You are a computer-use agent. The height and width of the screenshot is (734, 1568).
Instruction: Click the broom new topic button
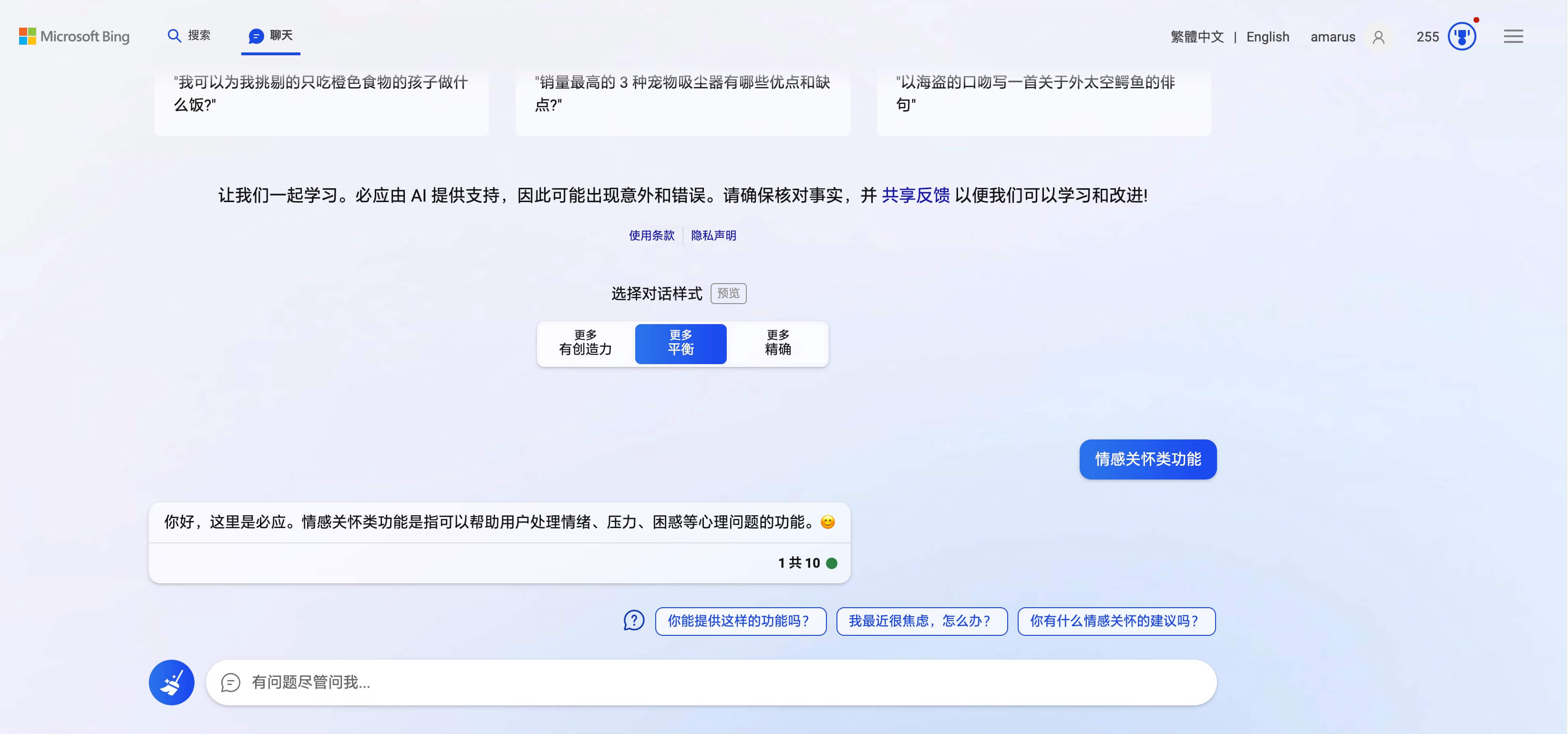(172, 683)
